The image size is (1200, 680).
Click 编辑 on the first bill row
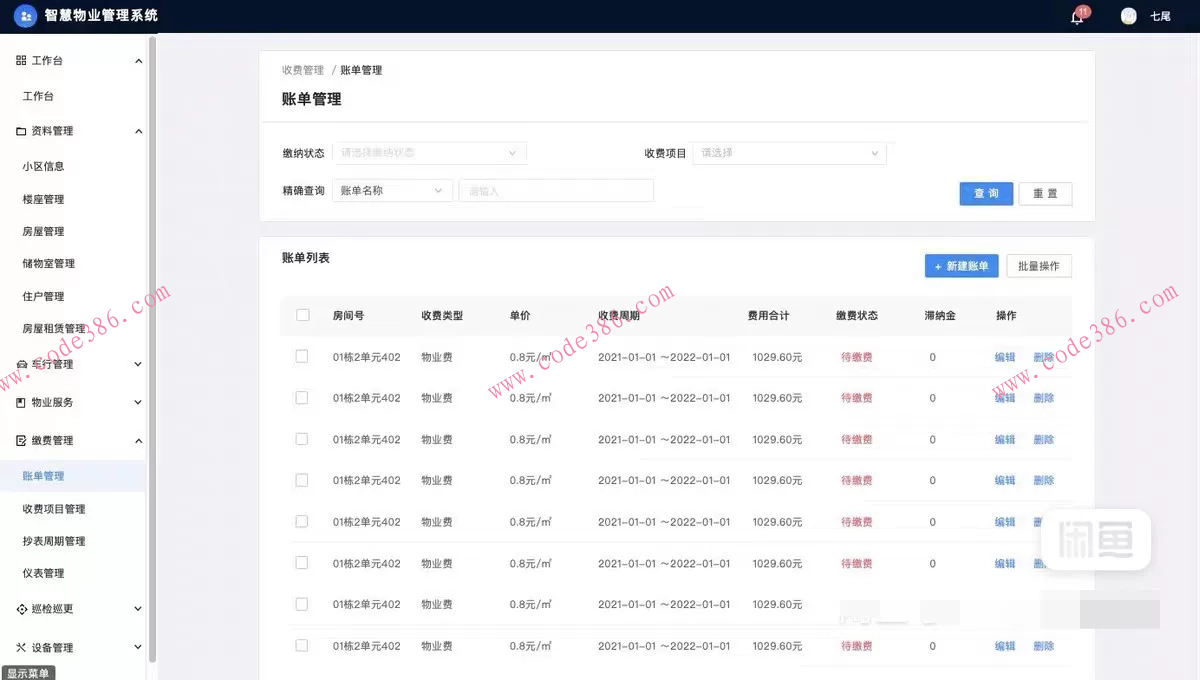pos(1004,356)
